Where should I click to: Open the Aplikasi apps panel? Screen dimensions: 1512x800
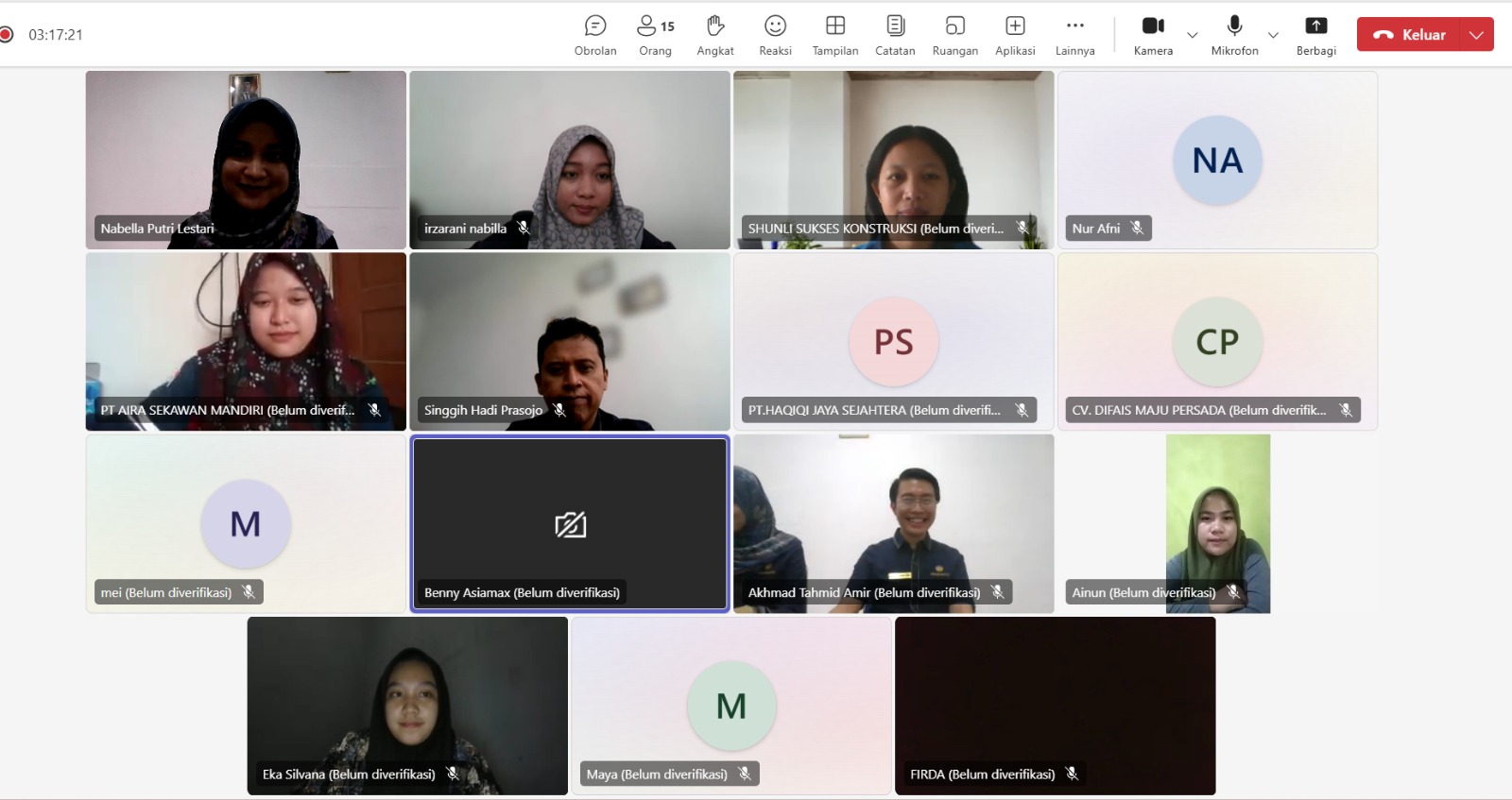click(x=1015, y=35)
